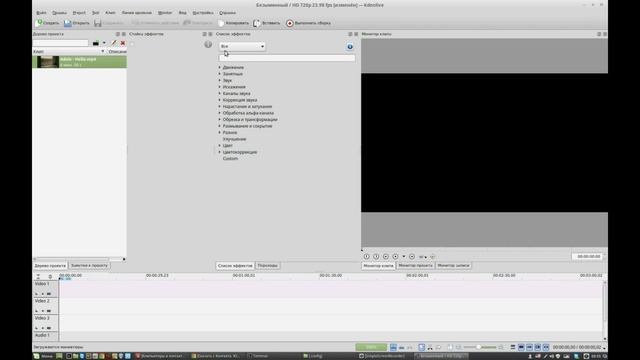640x360 pixels.
Task: Toggle show audio thumbnails in status bar
Action: click(529, 347)
